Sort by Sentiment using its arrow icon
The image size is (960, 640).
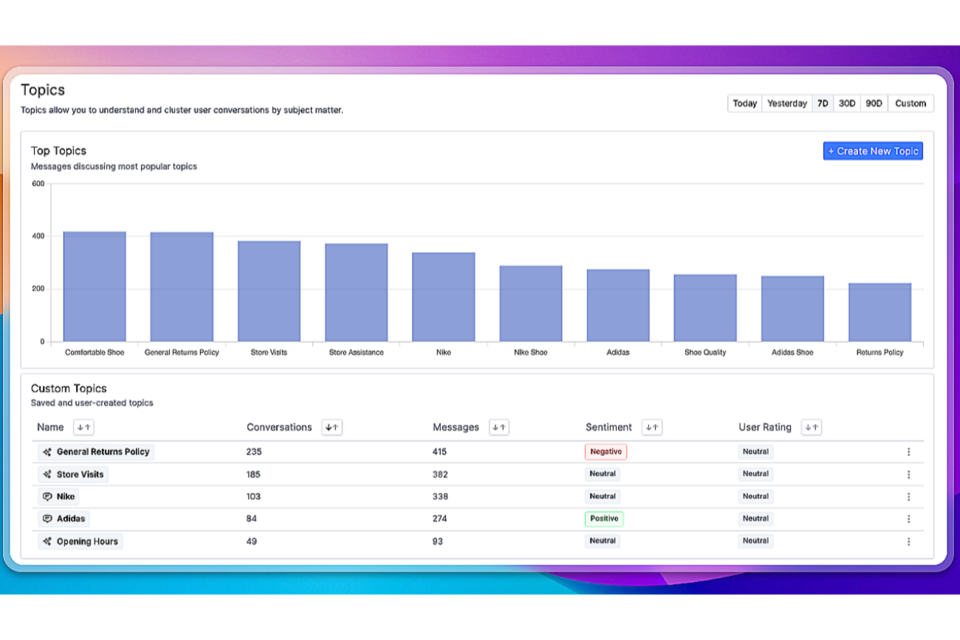[652, 427]
